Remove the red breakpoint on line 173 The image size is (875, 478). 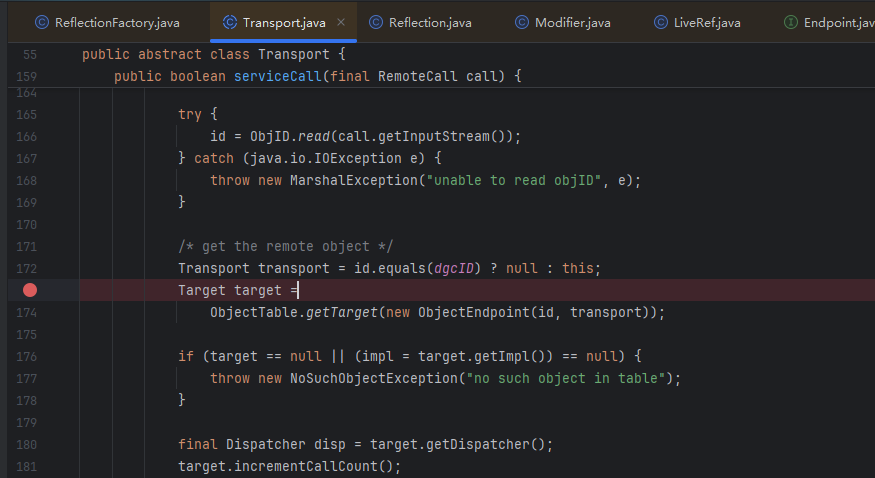(x=30, y=290)
